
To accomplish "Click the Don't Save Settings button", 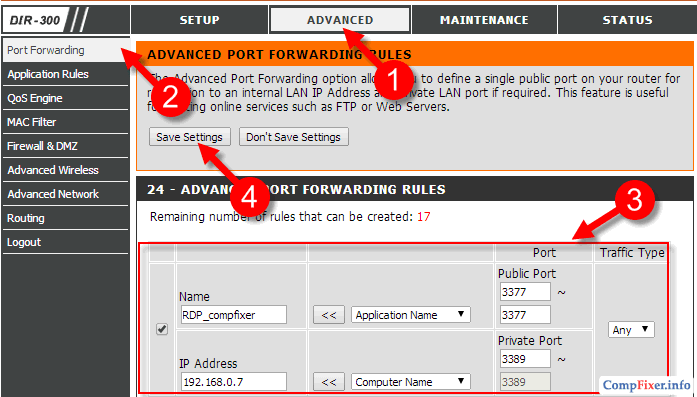I will click(293, 137).
